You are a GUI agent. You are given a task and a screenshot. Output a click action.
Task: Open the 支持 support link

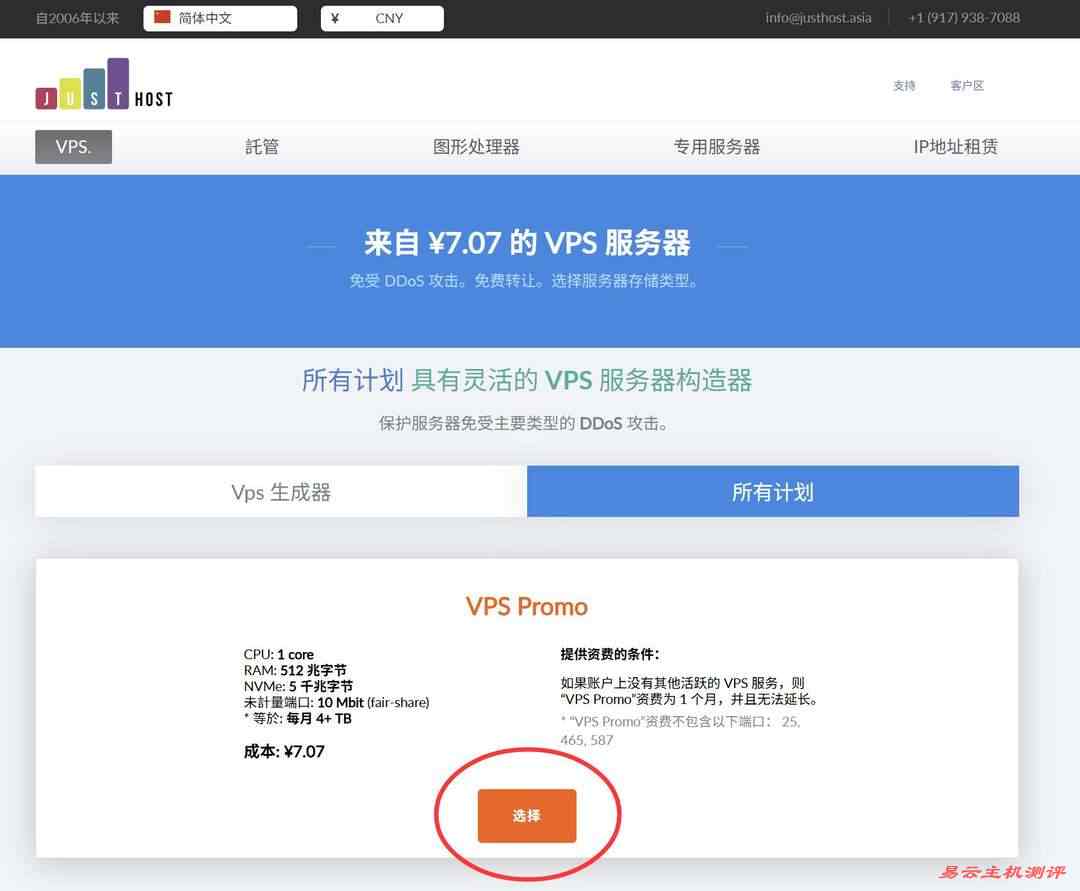click(x=904, y=85)
